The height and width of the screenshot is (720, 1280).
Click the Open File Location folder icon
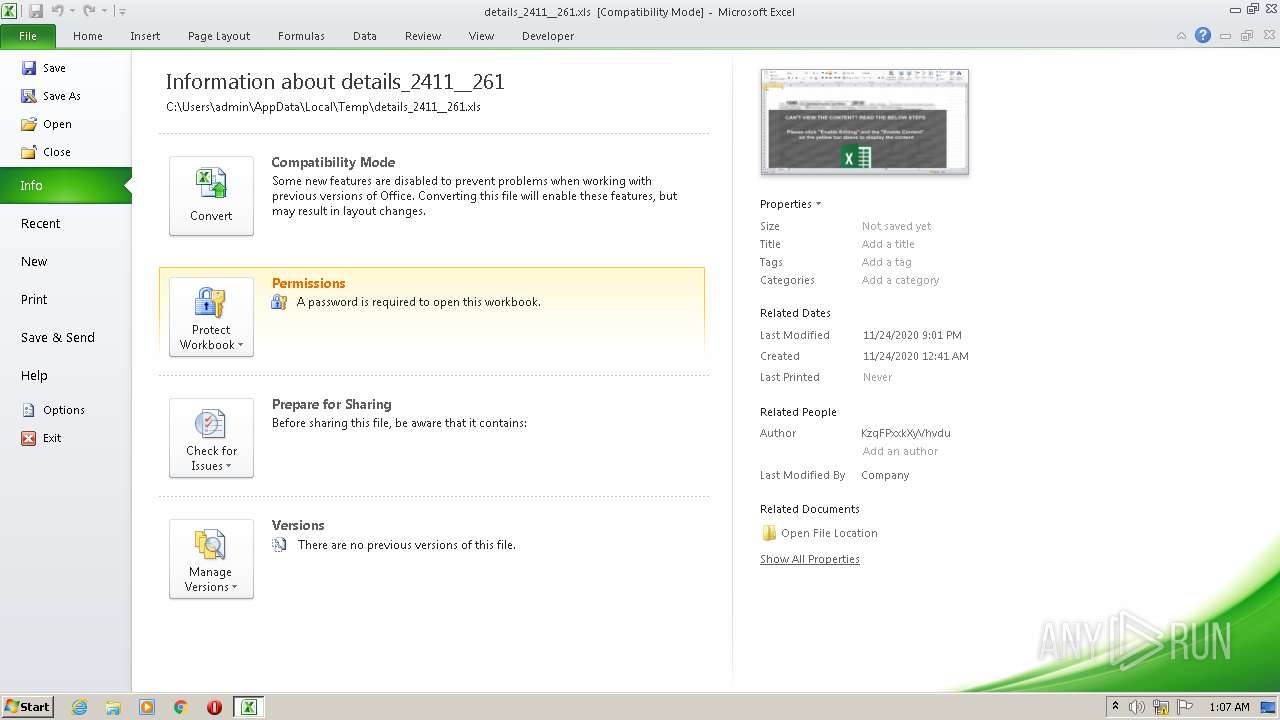[768, 533]
